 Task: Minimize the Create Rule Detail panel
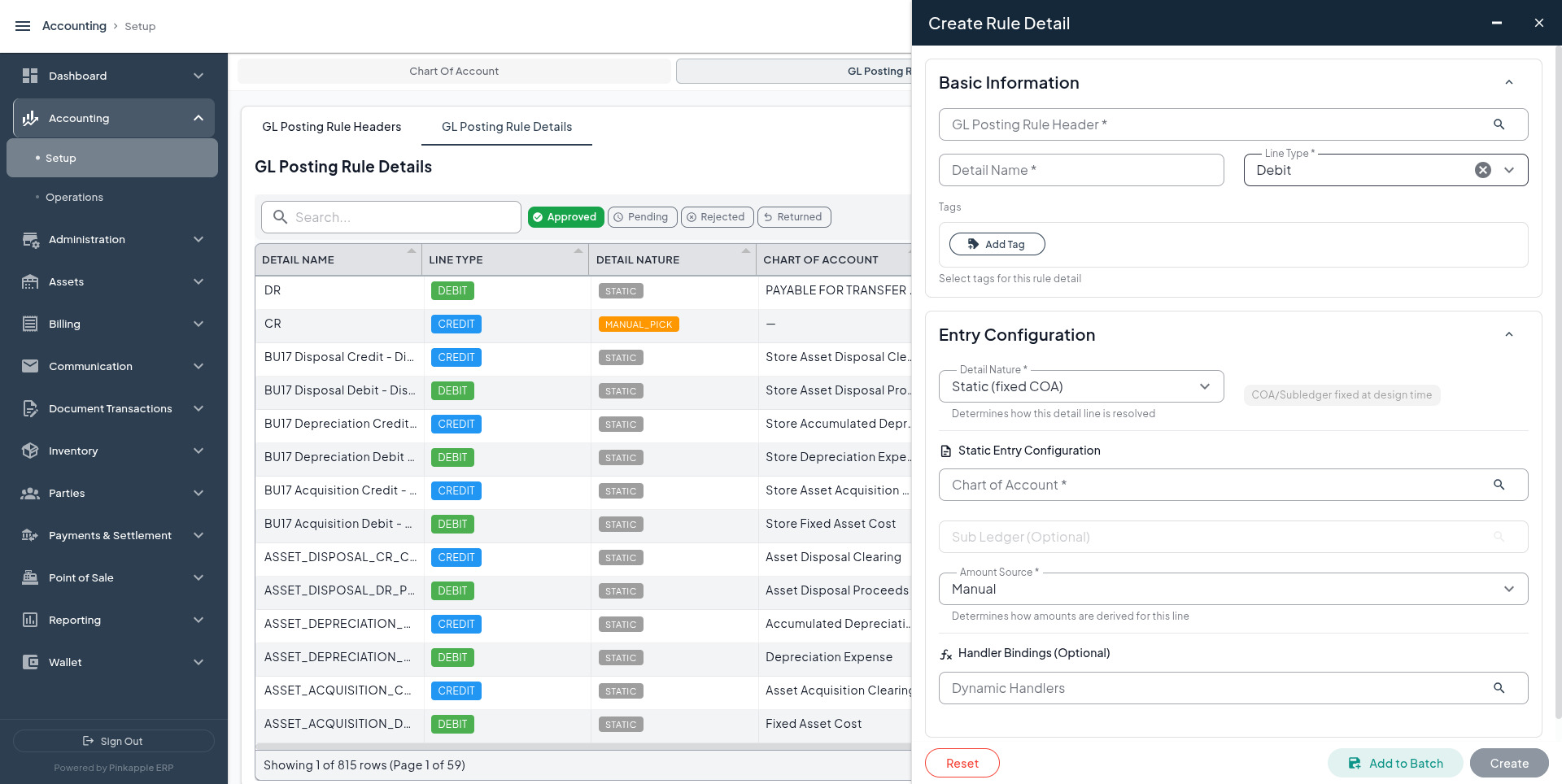pos(1496,23)
